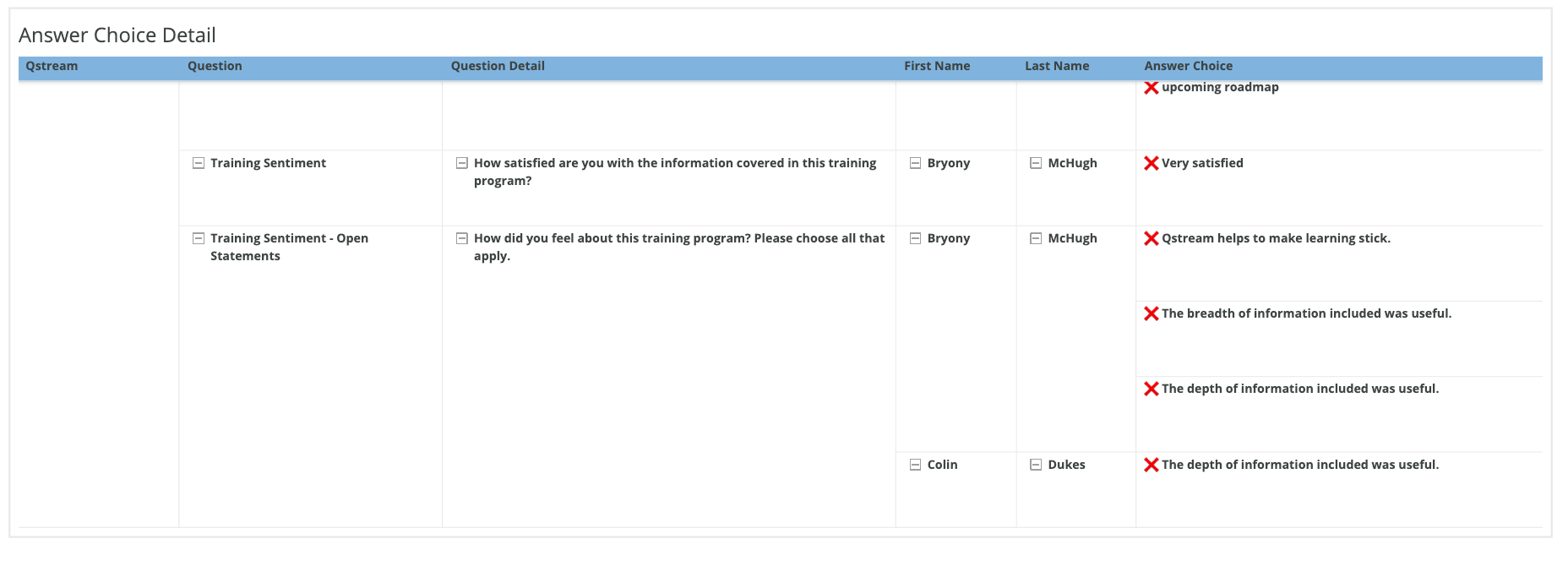This screenshot has width=1568, height=561.
Task: Select 'McHugh' in the Open Statements row
Action: tap(1072, 238)
